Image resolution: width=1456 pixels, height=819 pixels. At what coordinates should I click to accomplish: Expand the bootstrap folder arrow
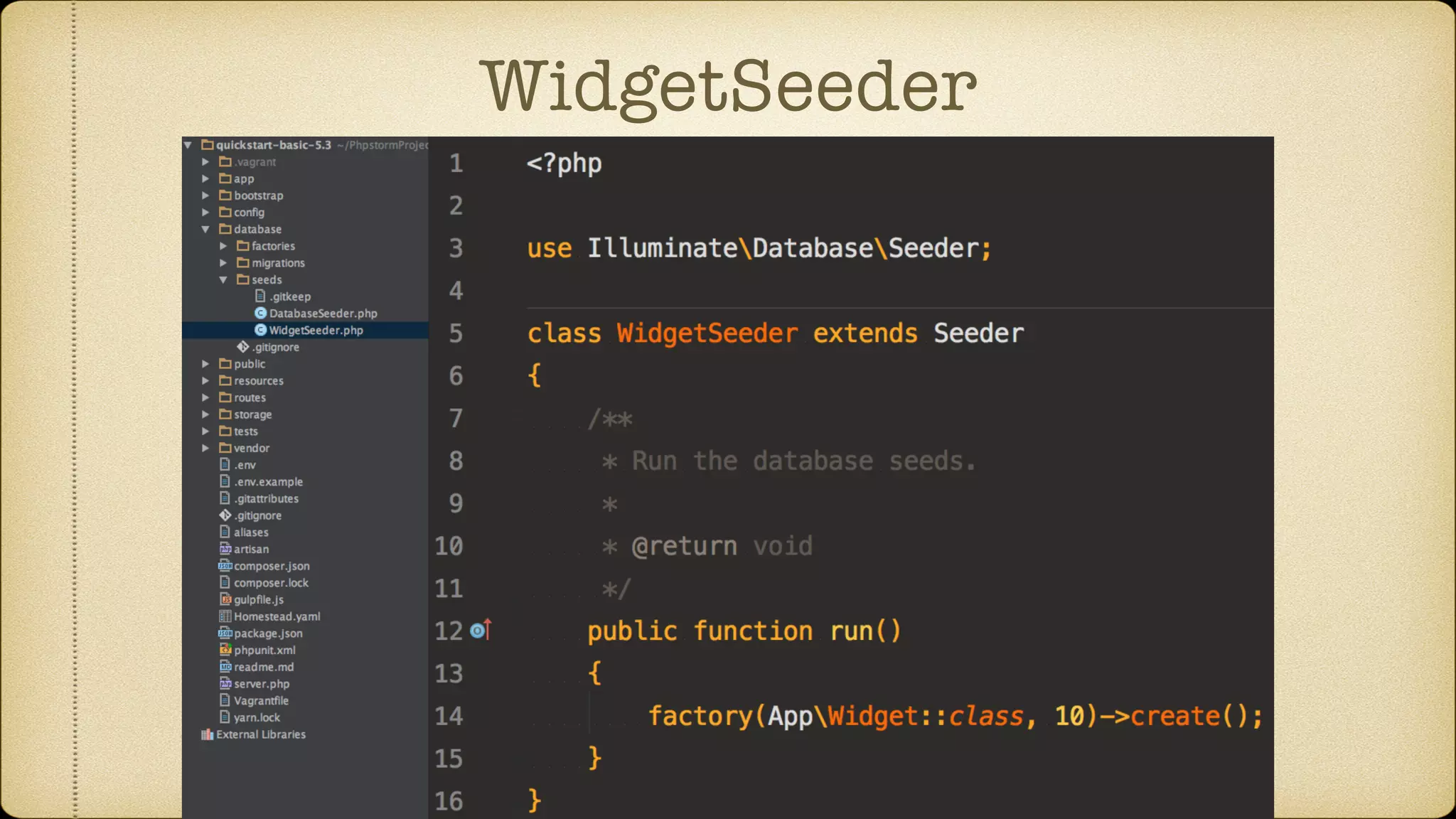(x=205, y=196)
